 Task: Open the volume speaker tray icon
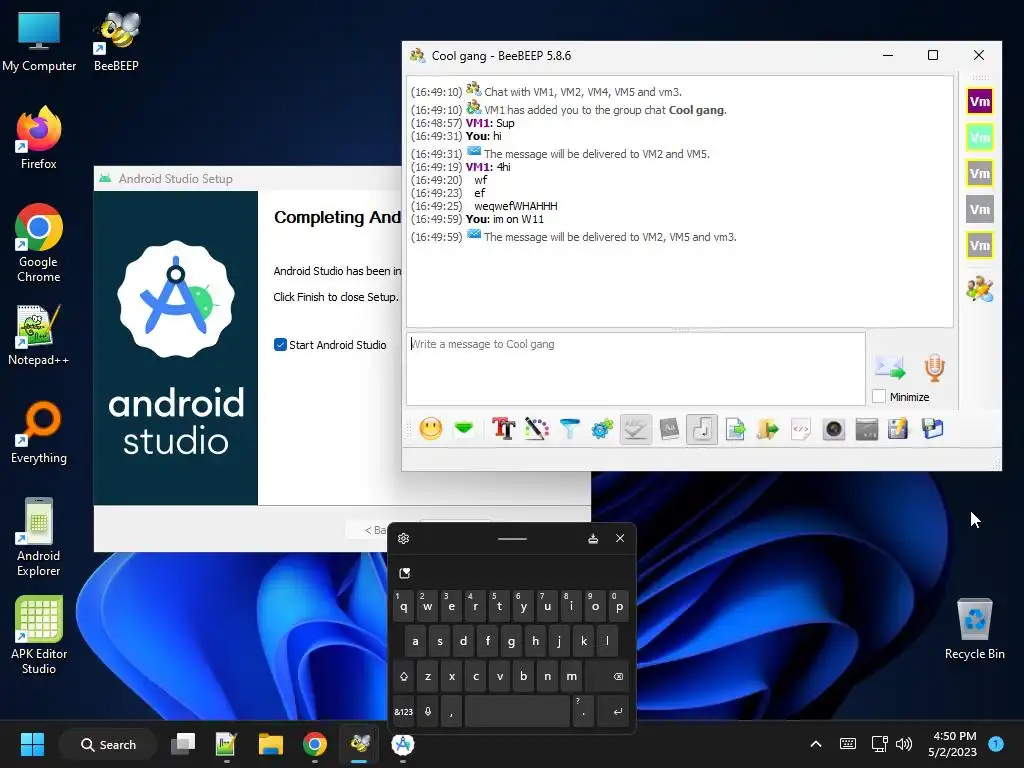pos(904,744)
